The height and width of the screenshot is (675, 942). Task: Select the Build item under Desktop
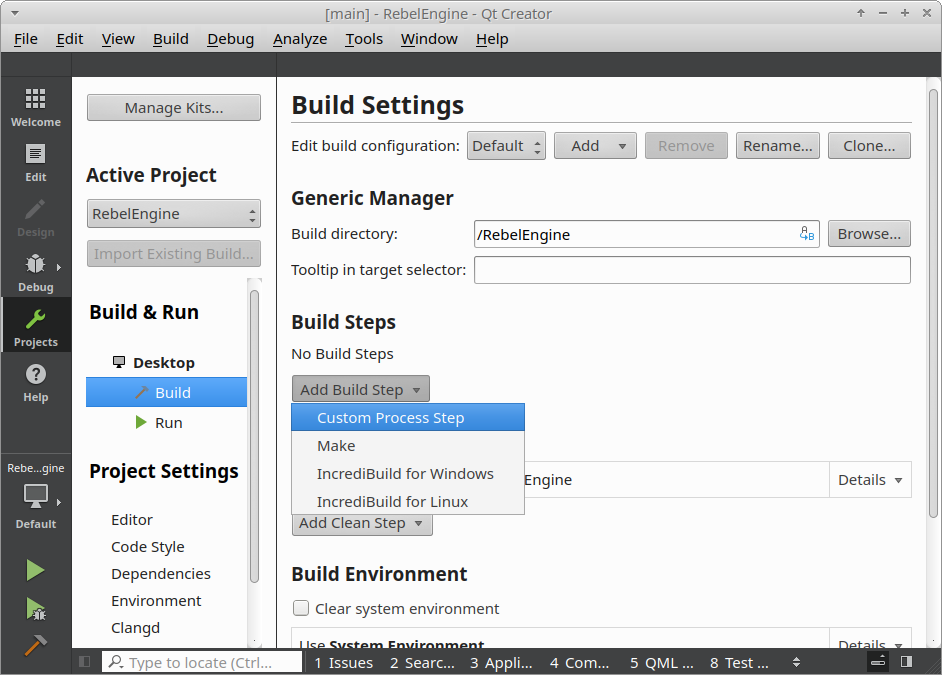tap(166, 392)
